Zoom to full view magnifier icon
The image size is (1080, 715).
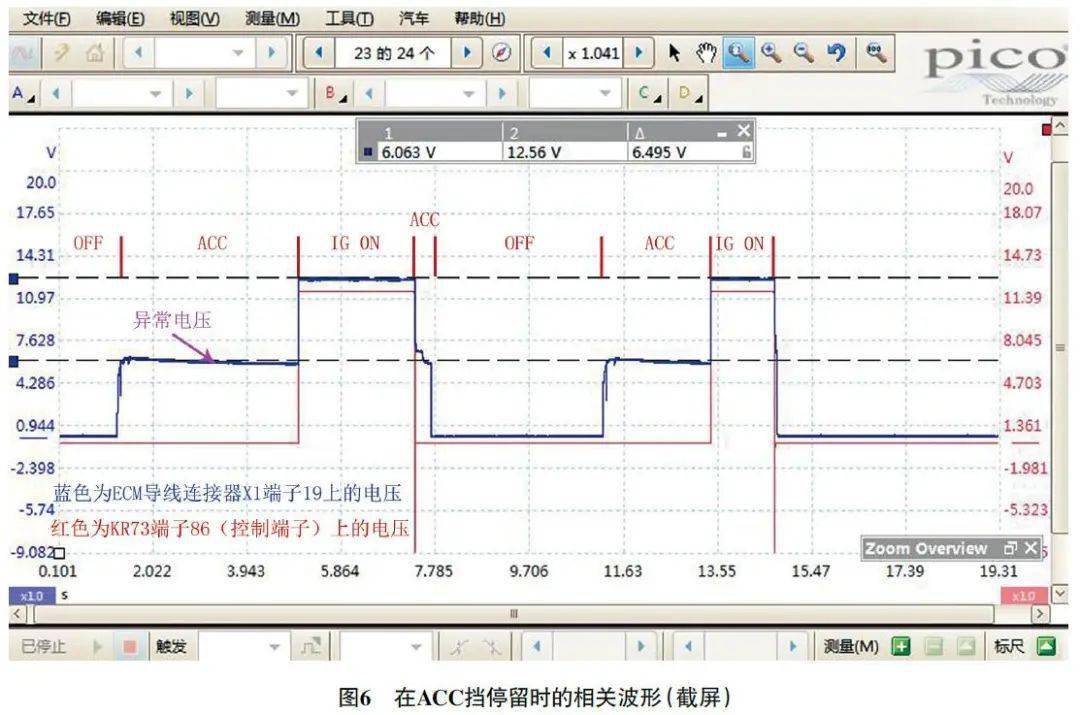click(875, 53)
